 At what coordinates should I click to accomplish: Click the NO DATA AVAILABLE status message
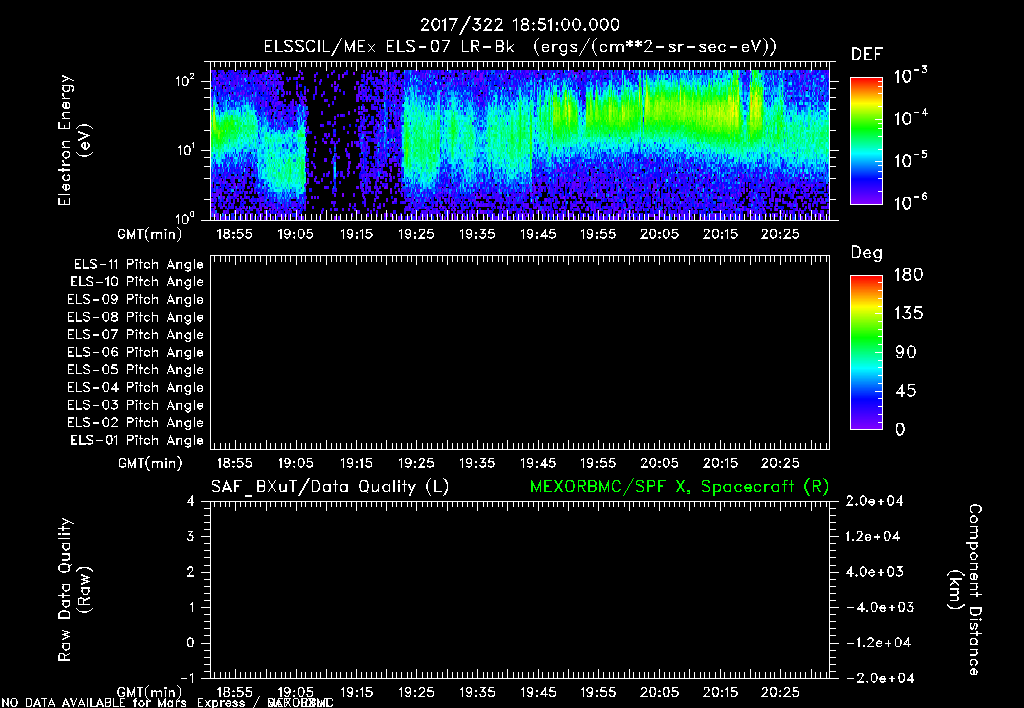[x=167, y=703]
